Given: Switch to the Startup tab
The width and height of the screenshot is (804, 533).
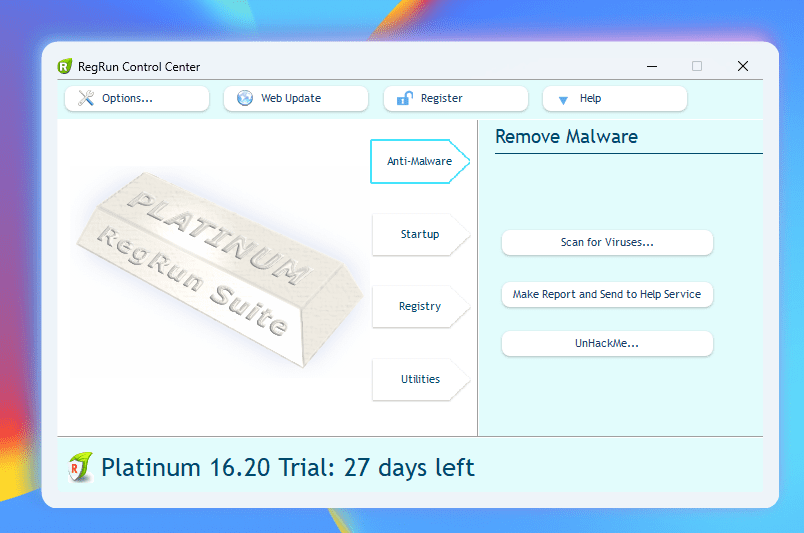Looking at the screenshot, I should click(x=419, y=234).
